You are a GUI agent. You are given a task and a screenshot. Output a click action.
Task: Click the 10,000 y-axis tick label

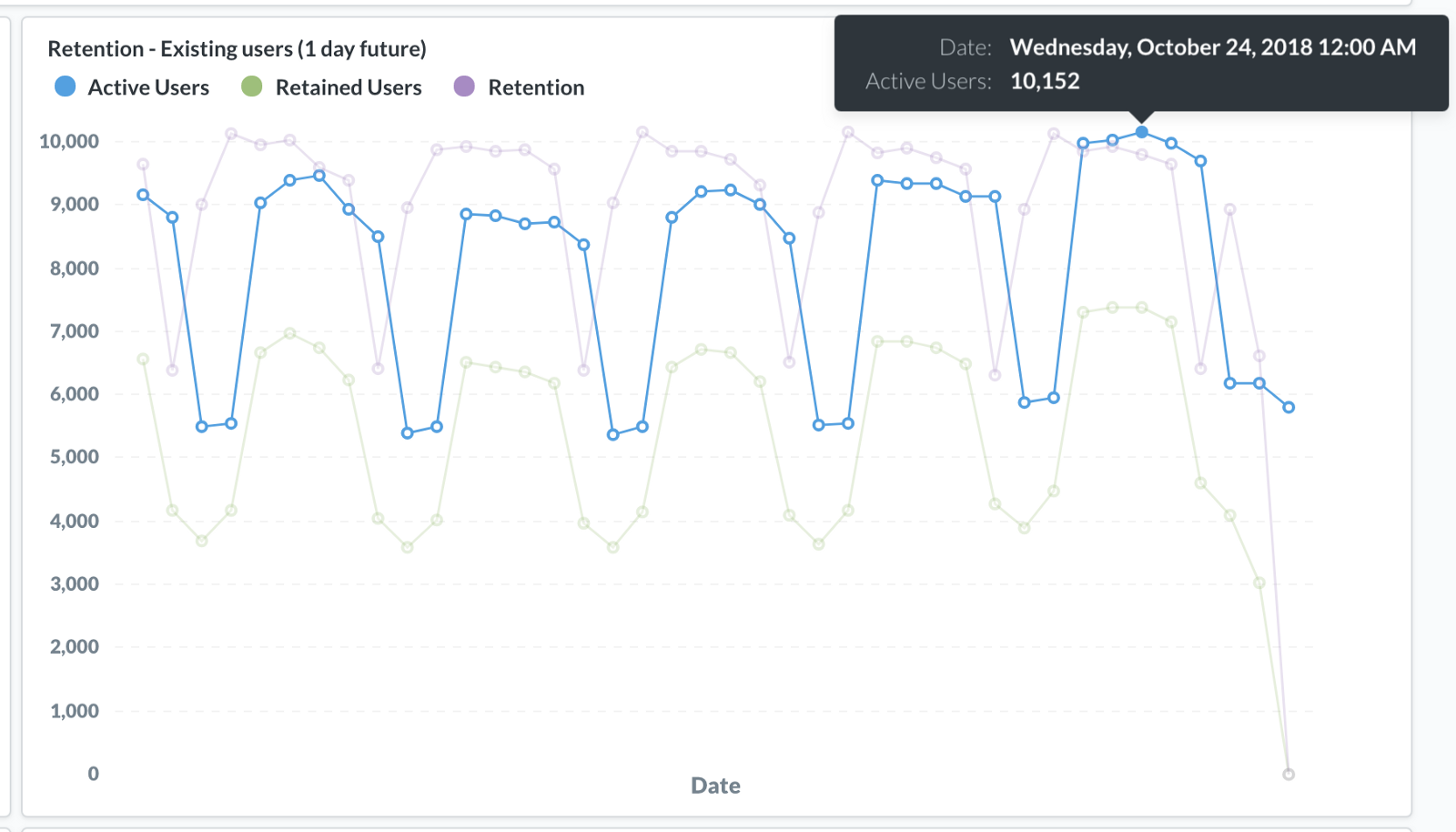pyautogui.click(x=69, y=141)
